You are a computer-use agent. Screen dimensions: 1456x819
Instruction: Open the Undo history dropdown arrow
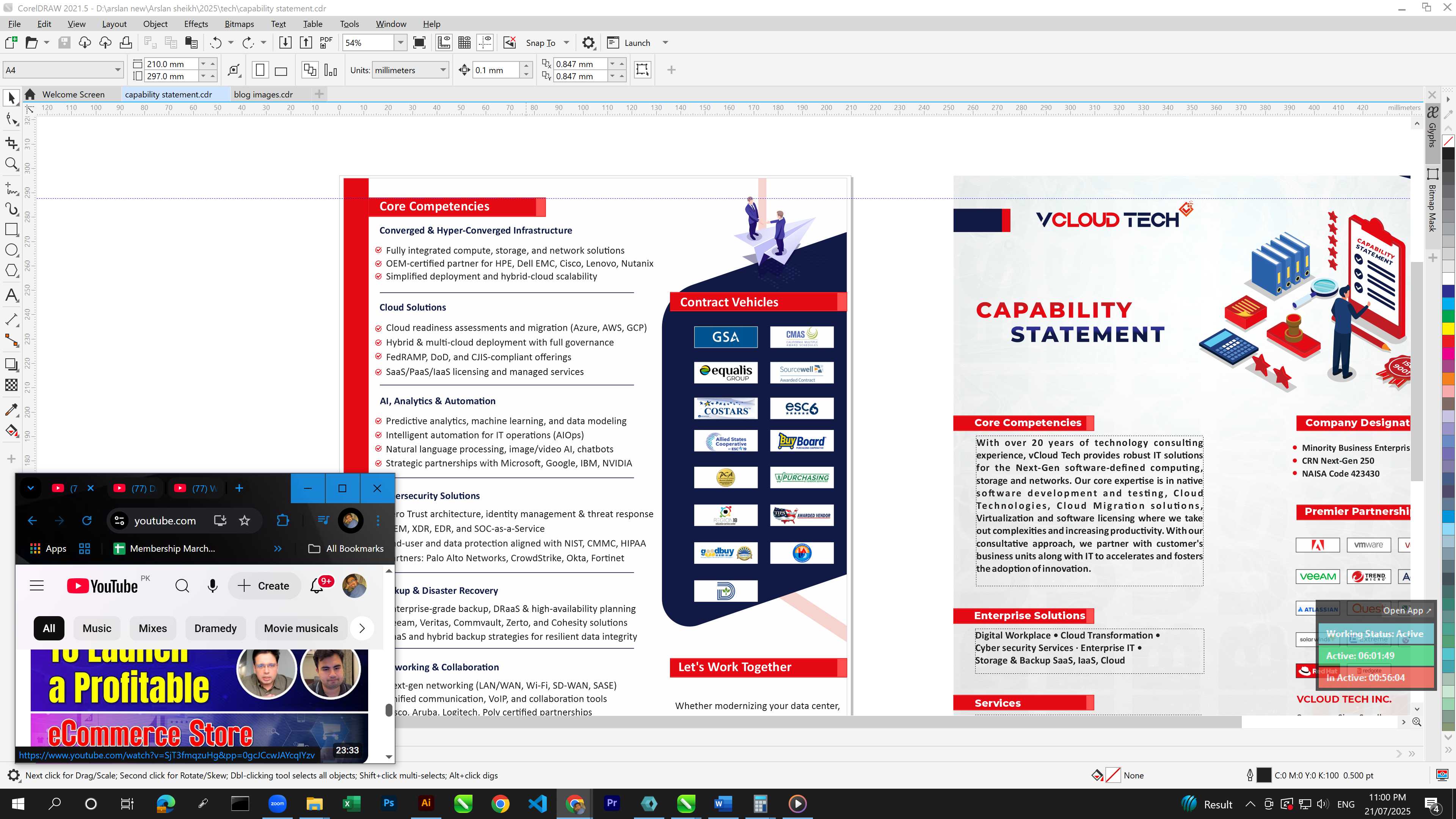click(231, 43)
